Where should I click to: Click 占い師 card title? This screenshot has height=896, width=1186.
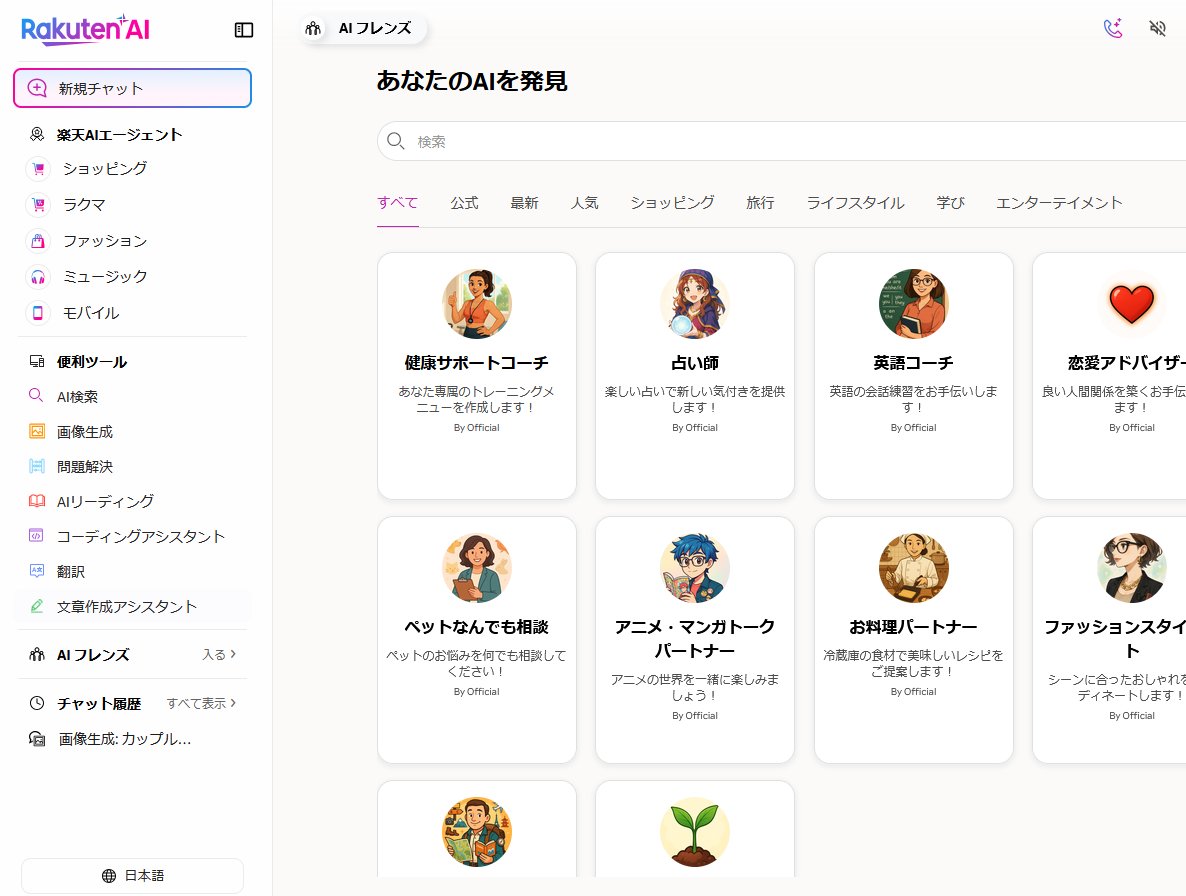point(695,363)
